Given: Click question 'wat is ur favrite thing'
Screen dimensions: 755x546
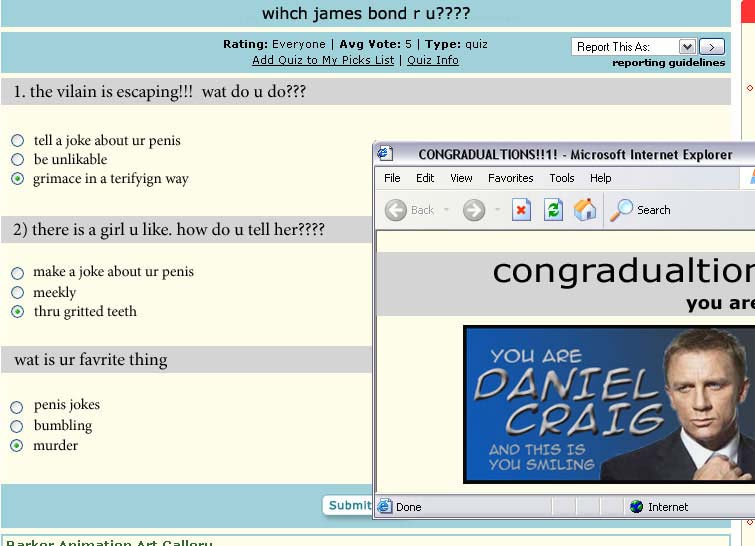Looking at the screenshot, I should coord(91,360).
